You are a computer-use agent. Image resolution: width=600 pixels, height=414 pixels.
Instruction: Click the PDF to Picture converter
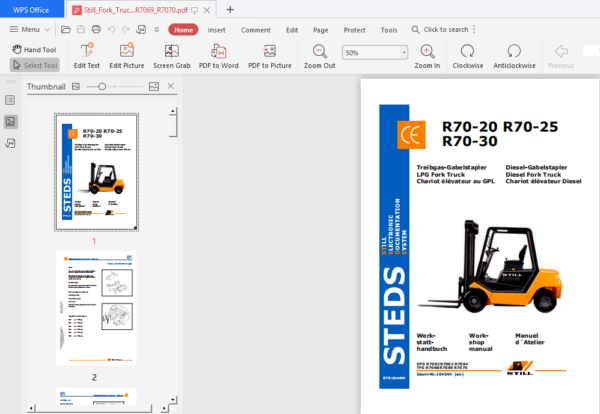point(270,56)
